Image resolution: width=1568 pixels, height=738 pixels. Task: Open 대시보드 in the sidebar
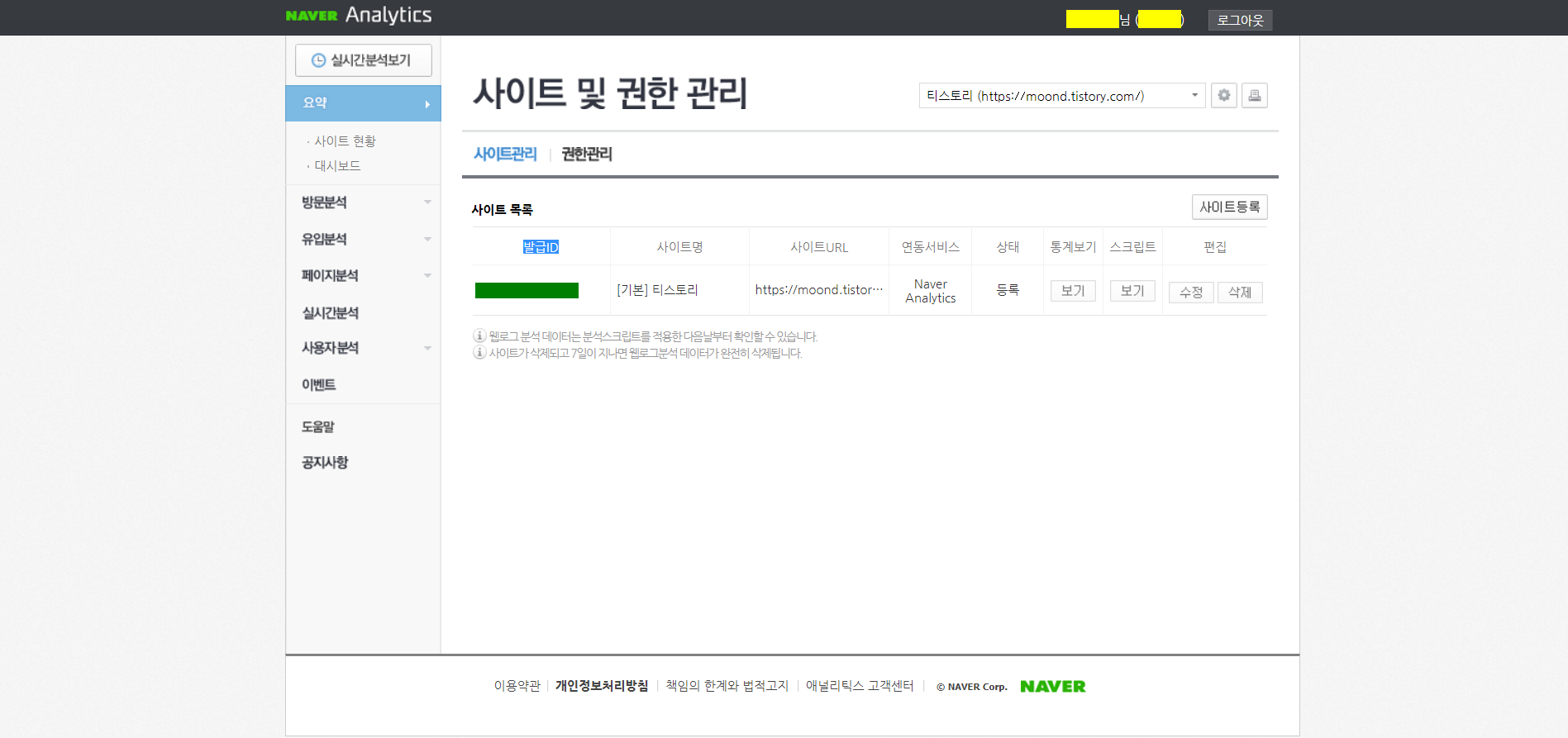pyautogui.click(x=337, y=166)
